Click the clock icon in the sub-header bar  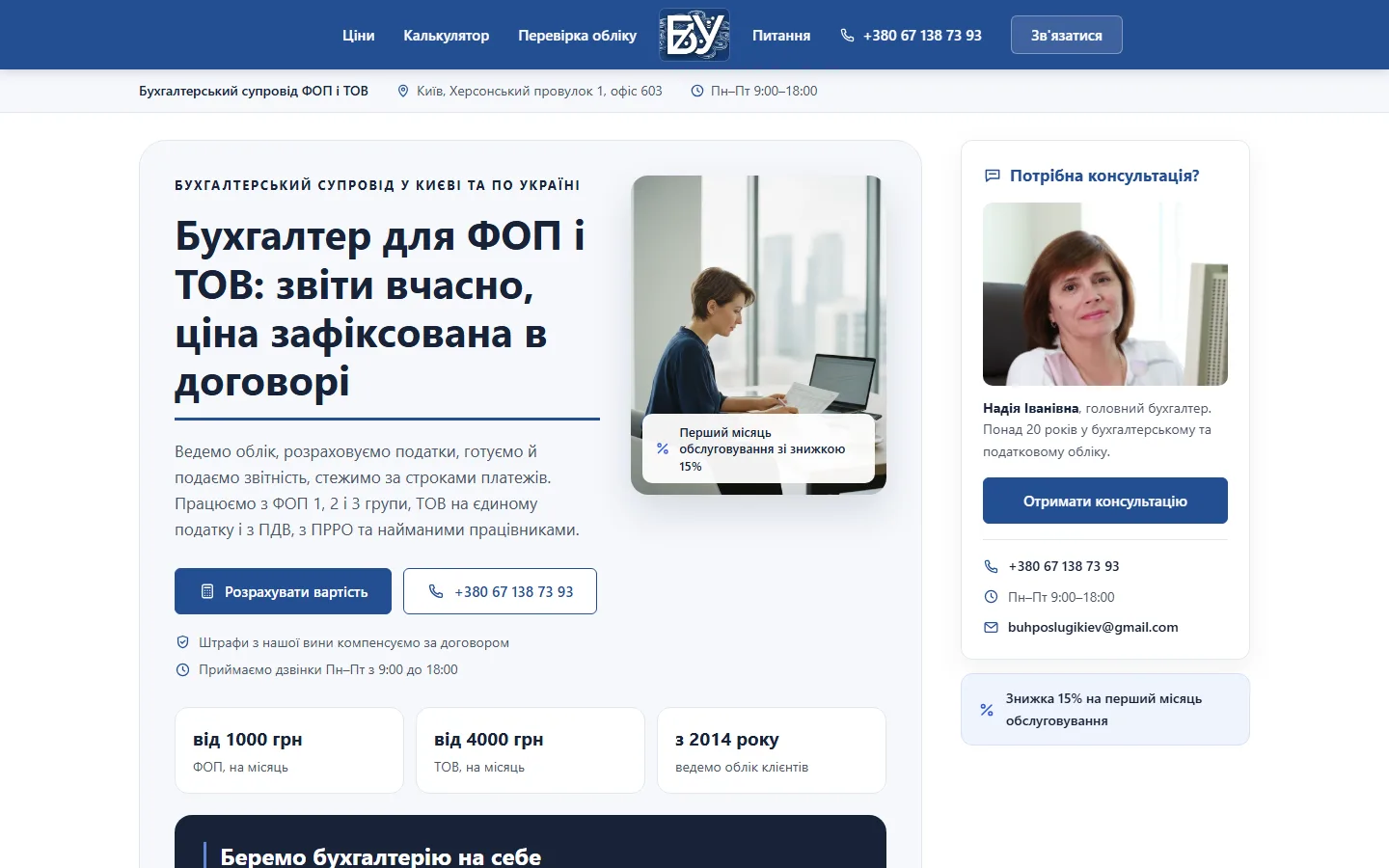pyautogui.click(x=697, y=91)
